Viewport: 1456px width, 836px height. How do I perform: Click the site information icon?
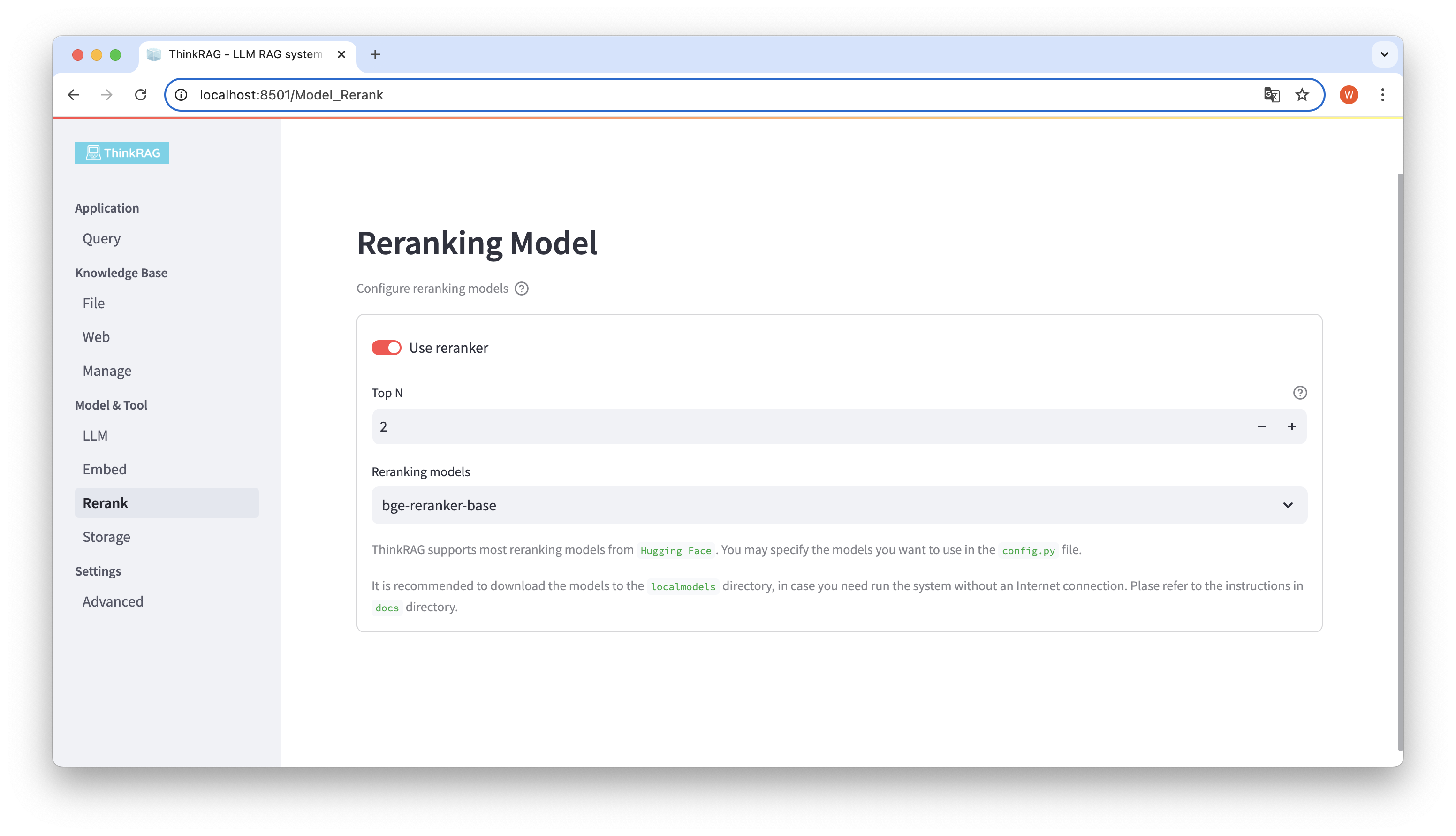click(182, 95)
